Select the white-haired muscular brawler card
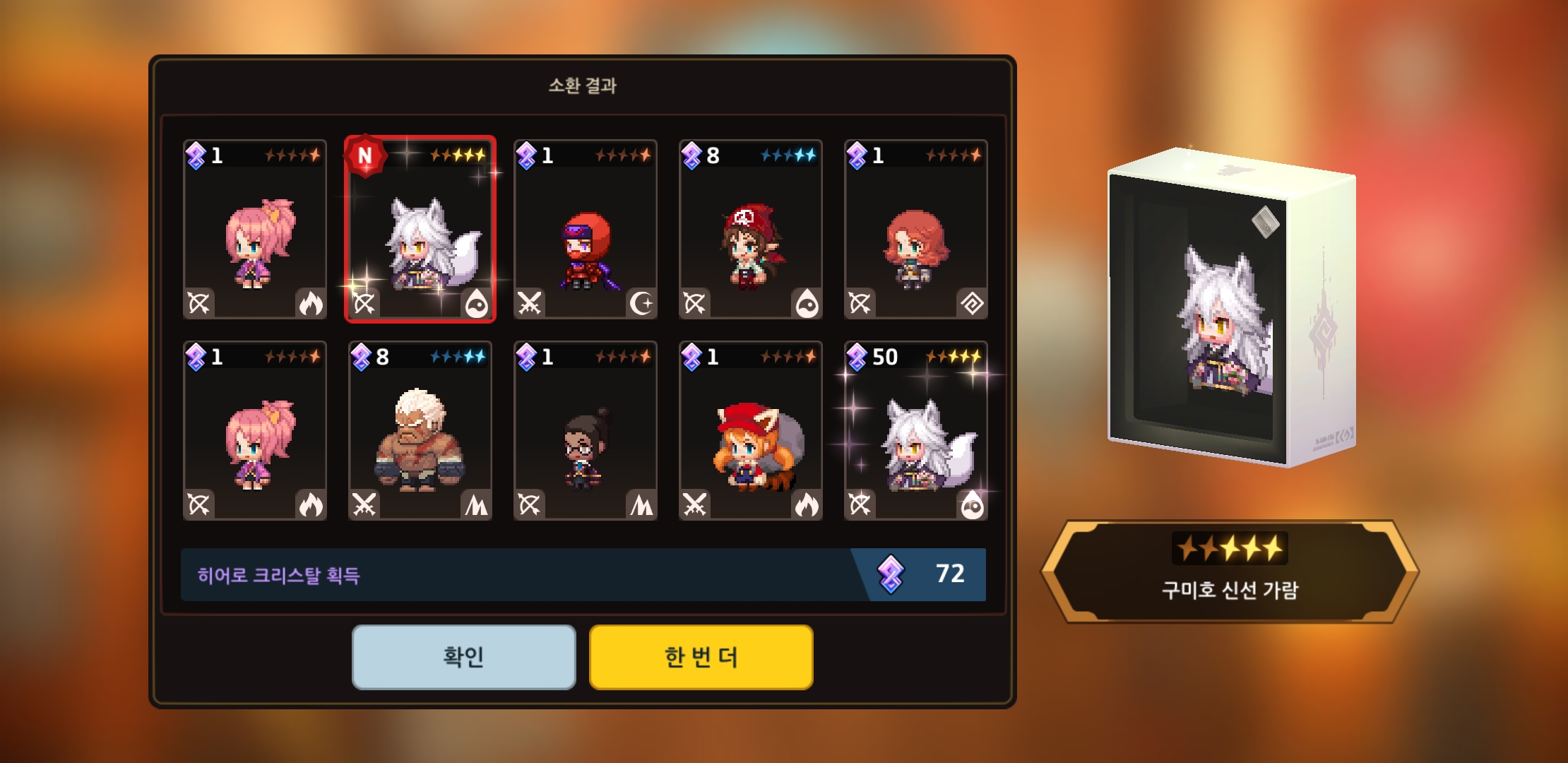 coord(420,431)
